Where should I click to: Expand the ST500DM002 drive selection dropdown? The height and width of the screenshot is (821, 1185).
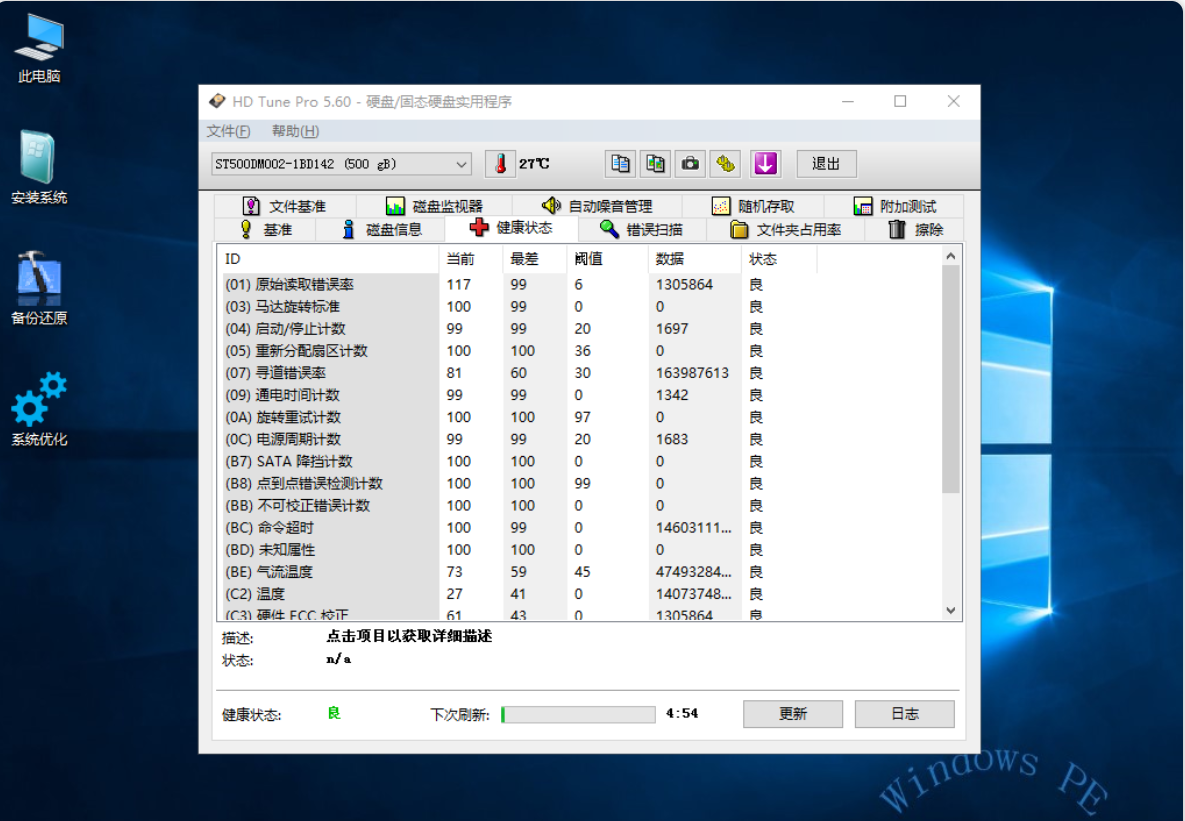461,164
